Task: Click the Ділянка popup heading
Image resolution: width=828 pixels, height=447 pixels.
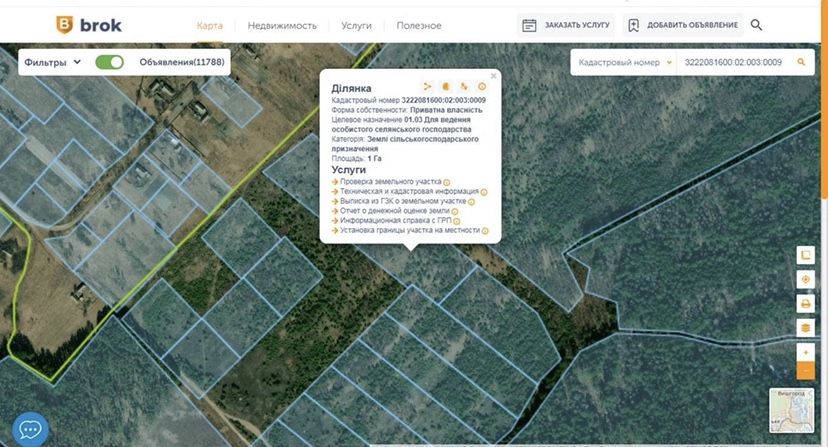Action: [351, 88]
